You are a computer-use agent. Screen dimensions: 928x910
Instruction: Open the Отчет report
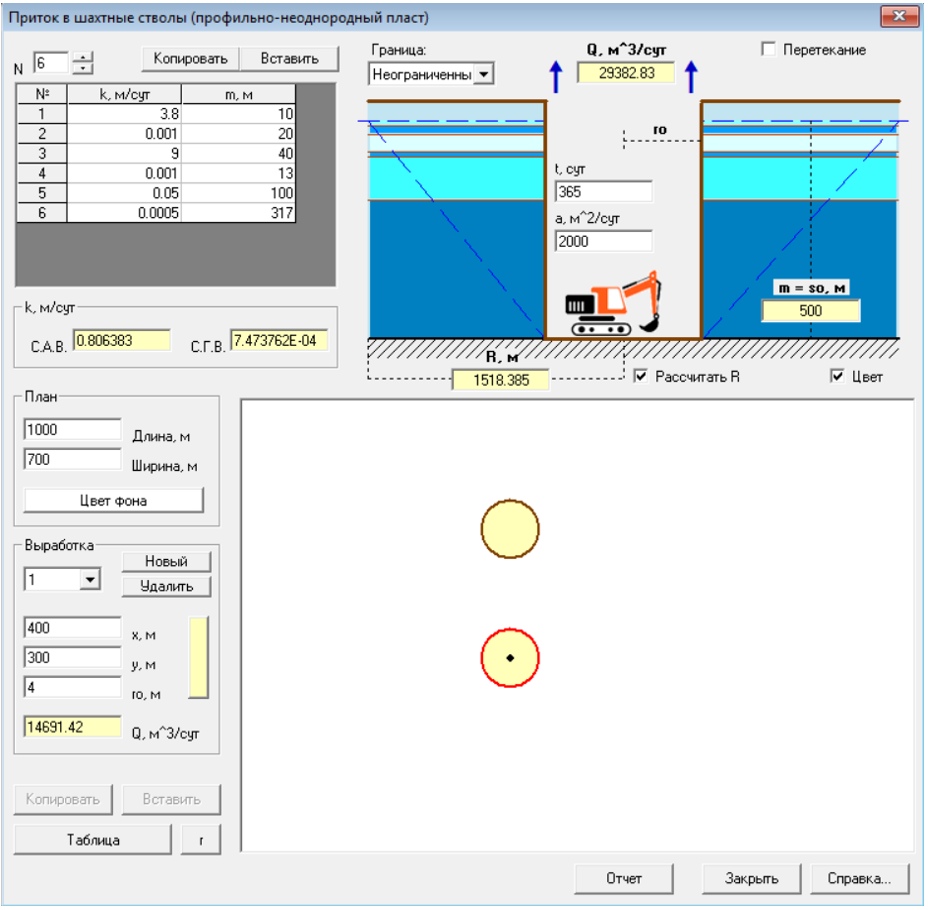pos(624,878)
